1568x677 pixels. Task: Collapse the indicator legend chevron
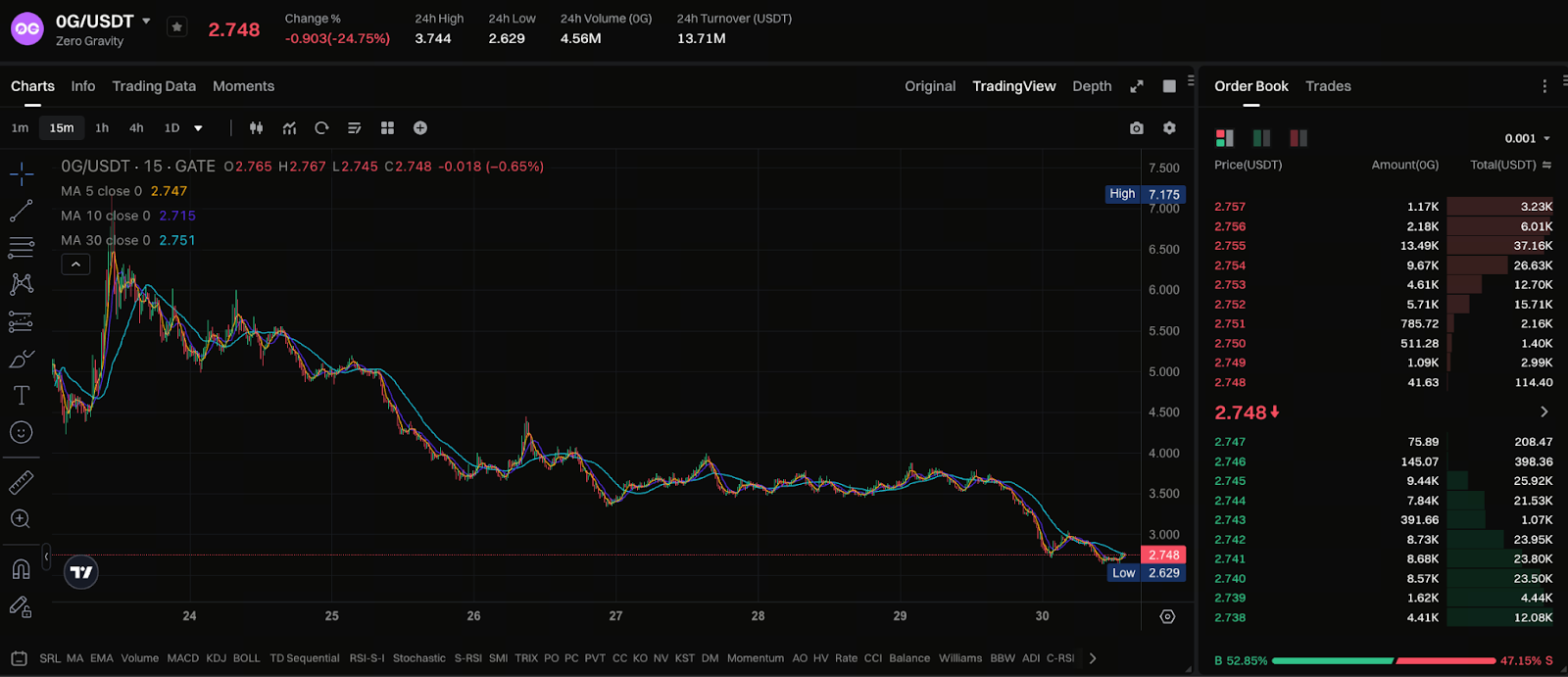pos(75,265)
